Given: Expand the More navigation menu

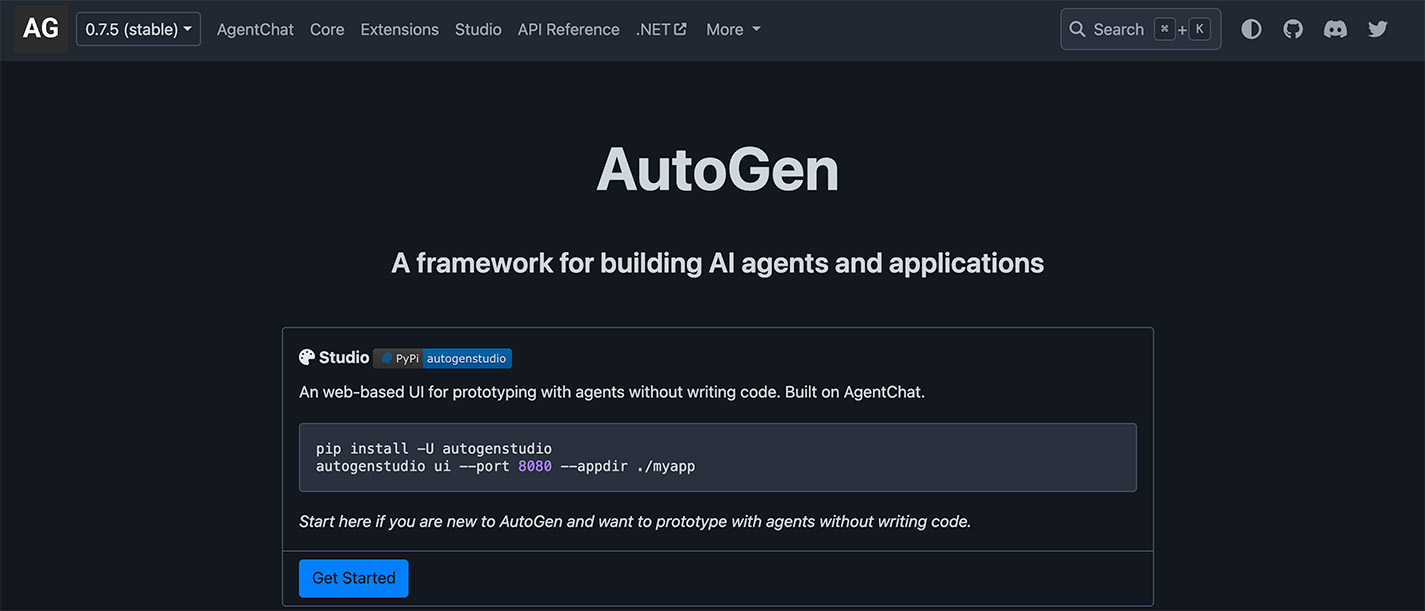Looking at the screenshot, I should [733, 29].
